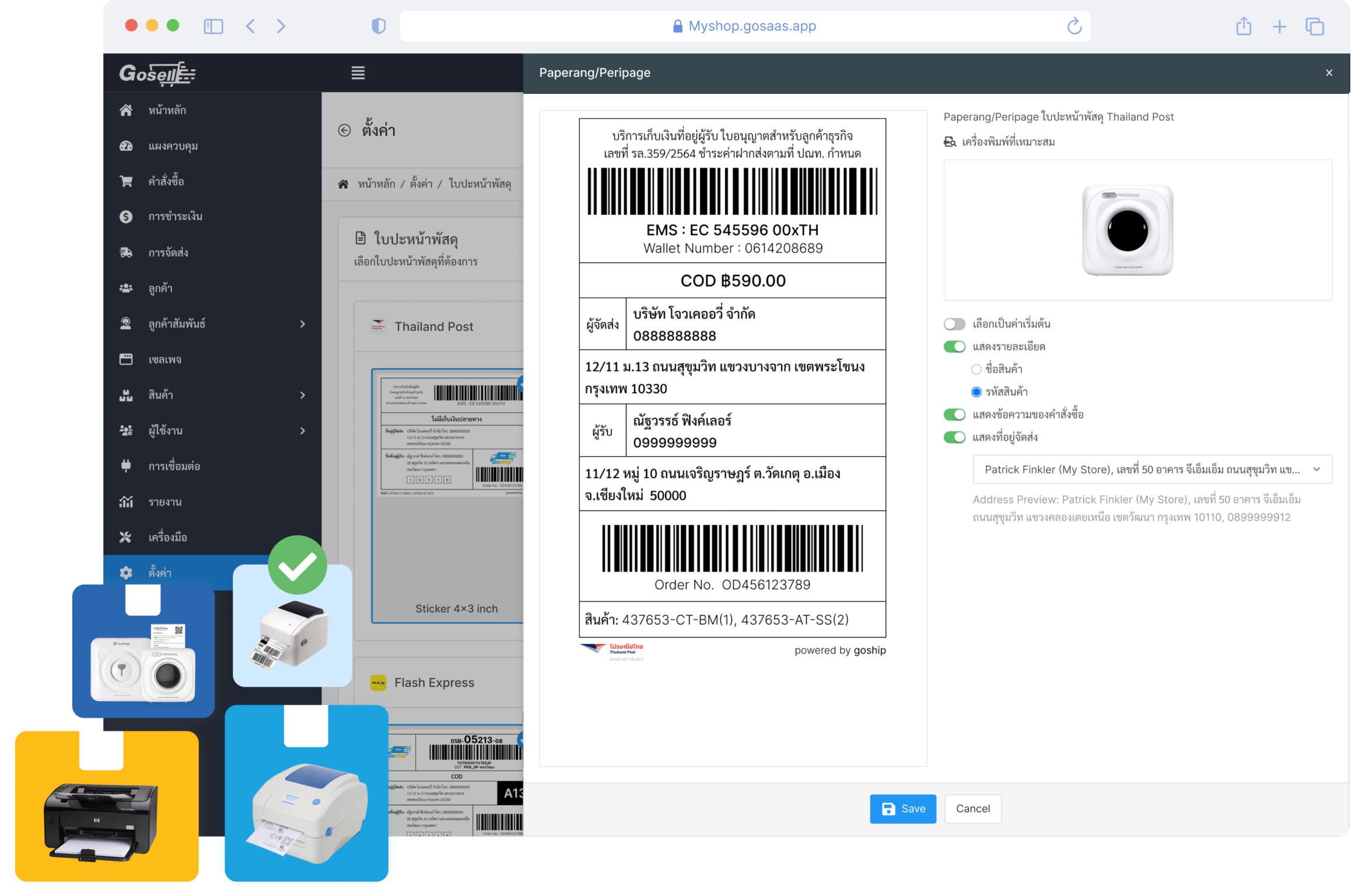Screen dimensions: 1351x896
Task: Click the customers group icon (ลูกค้า)
Action: pyautogui.click(x=126, y=288)
